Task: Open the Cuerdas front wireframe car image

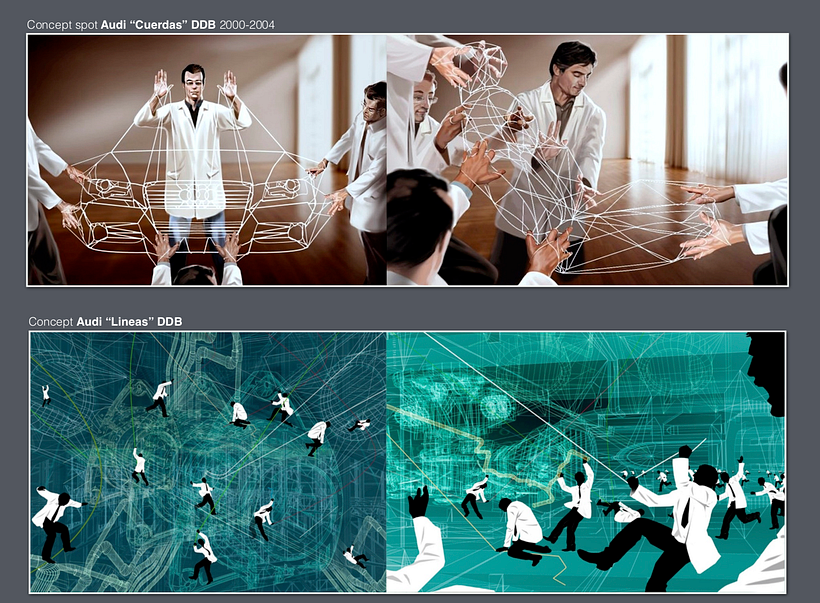Action: point(207,160)
